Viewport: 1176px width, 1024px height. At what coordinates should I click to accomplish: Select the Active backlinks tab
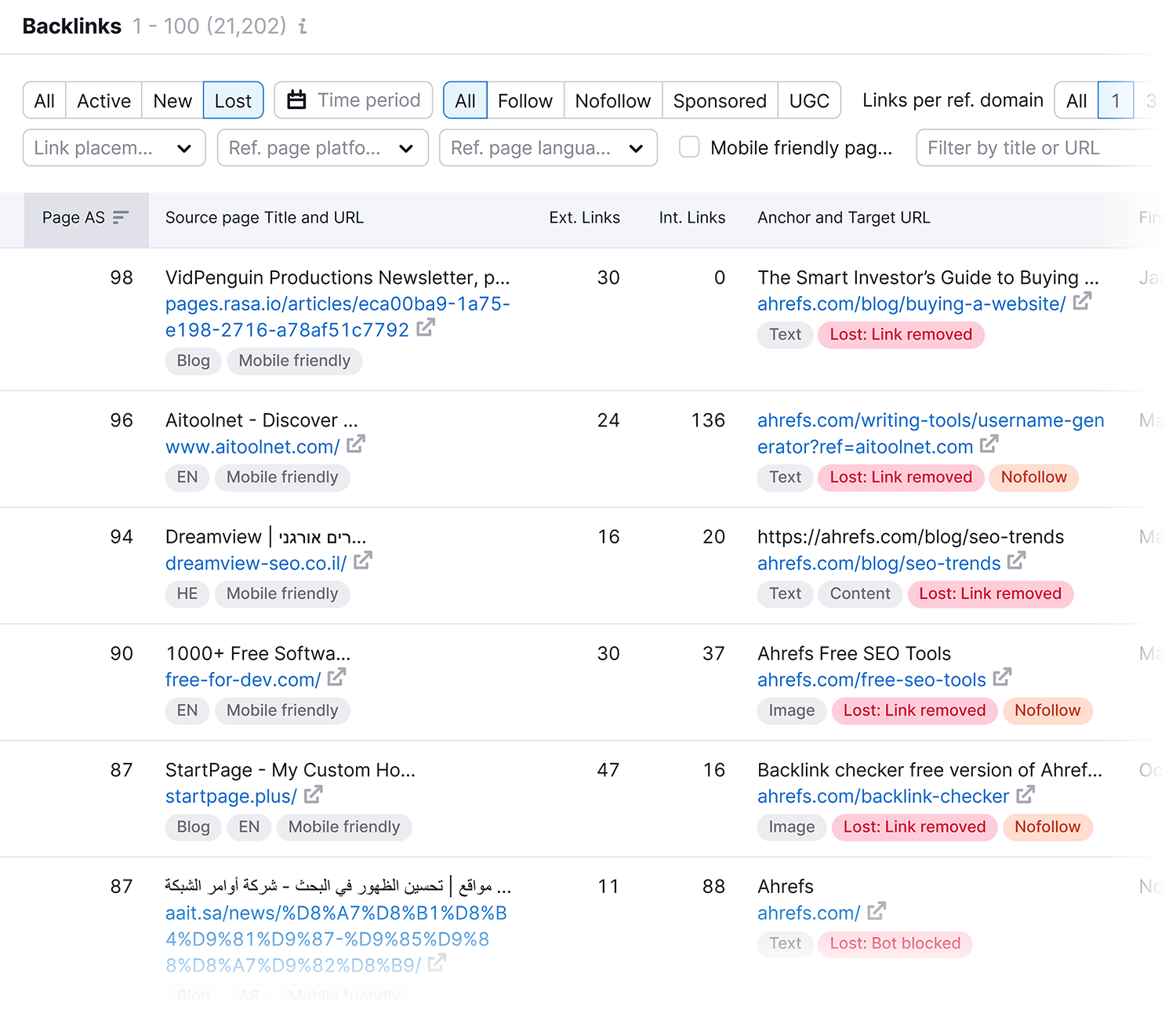click(103, 100)
